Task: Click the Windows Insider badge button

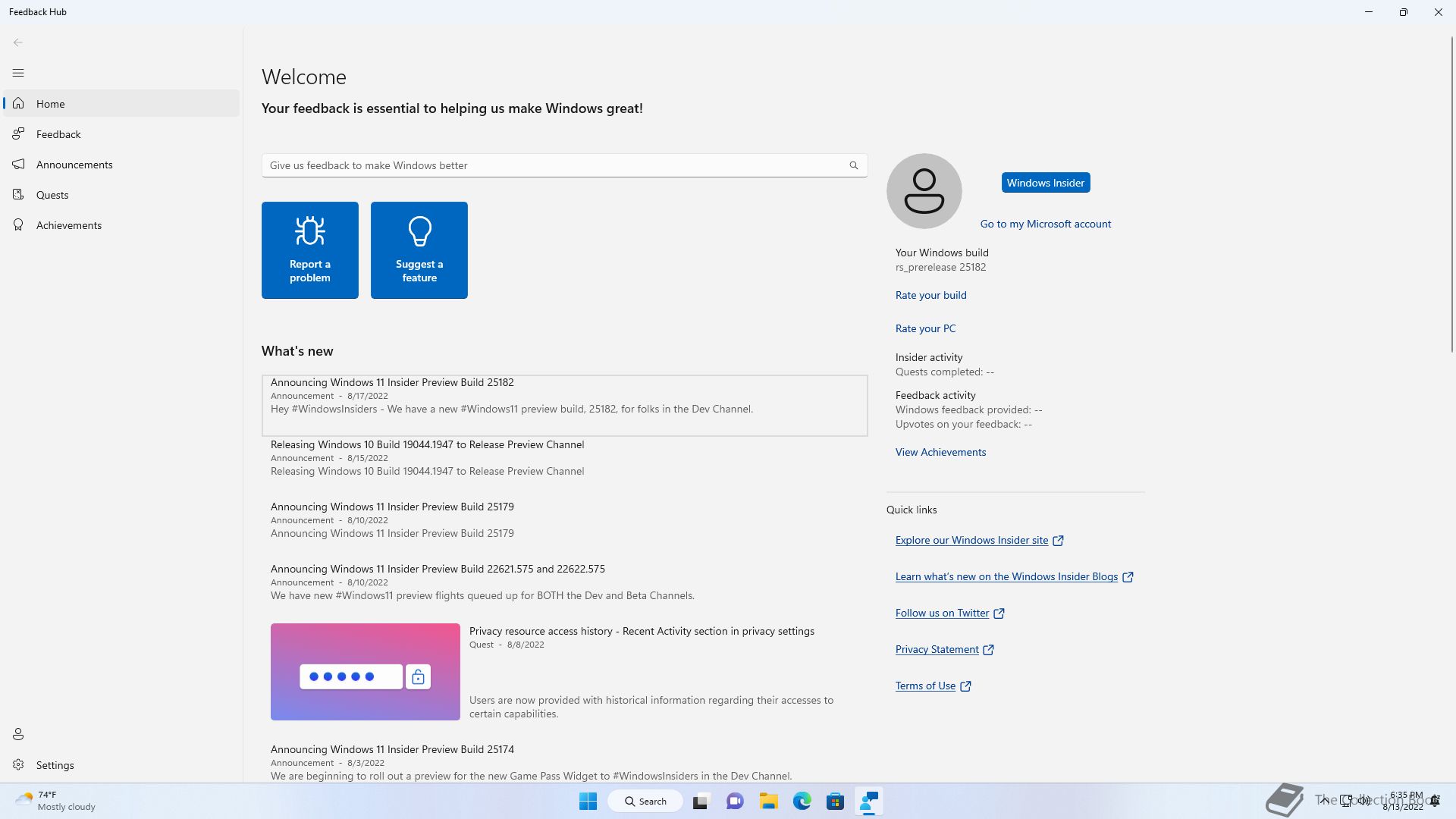Action: [x=1046, y=183]
